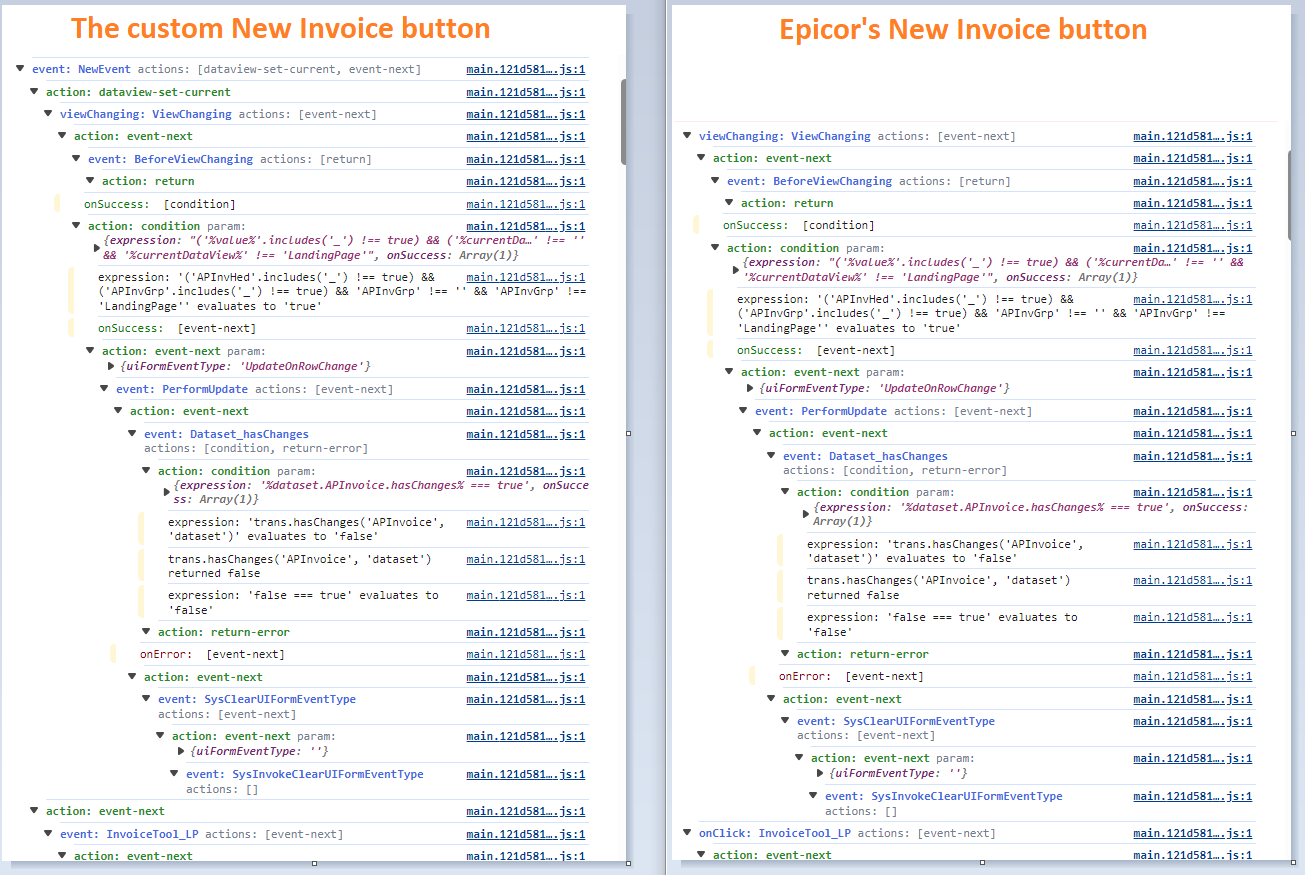Open the source link beside custom panel's 'onError: [event-next]'

[x=526, y=654]
